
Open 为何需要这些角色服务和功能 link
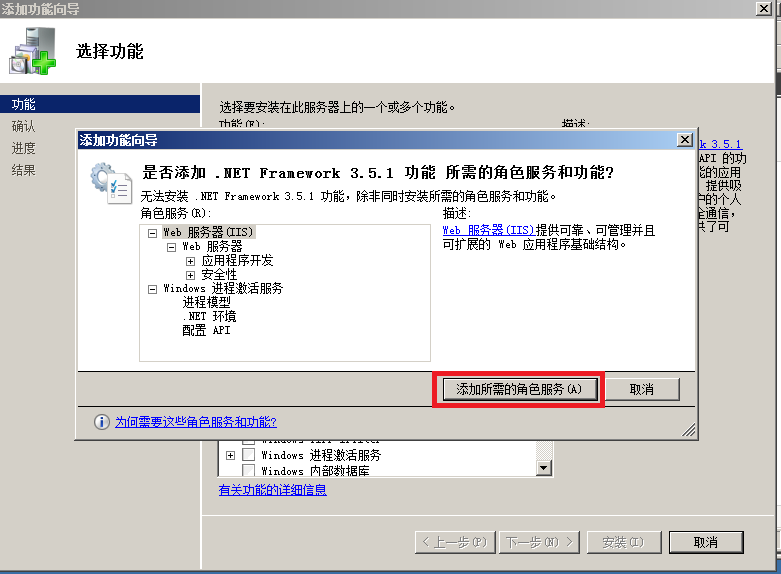click(x=196, y=422)
